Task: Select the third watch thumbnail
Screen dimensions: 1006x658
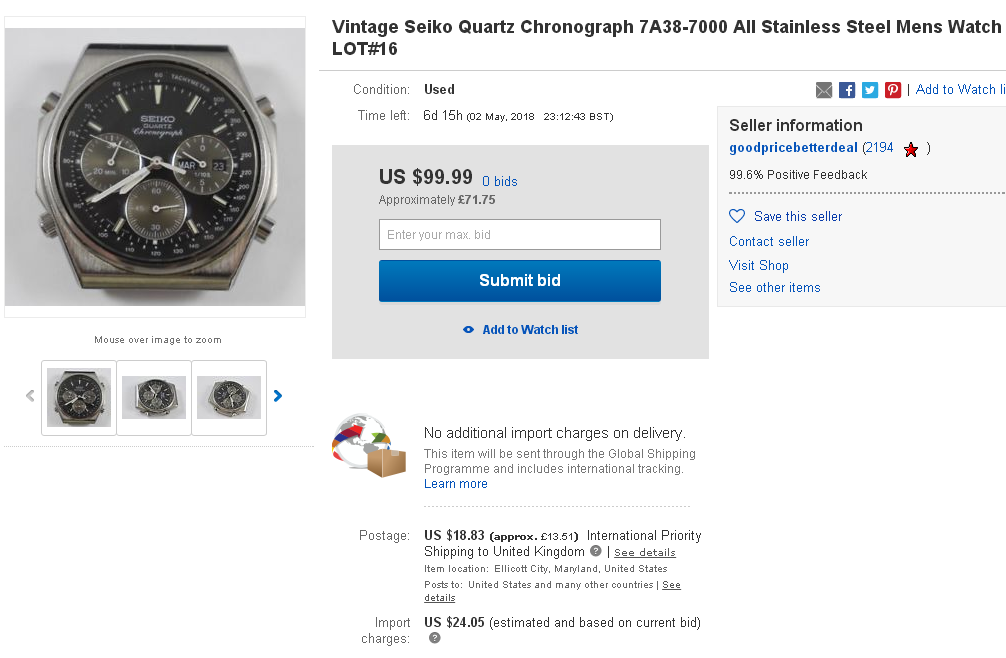Action: [229, 397]
